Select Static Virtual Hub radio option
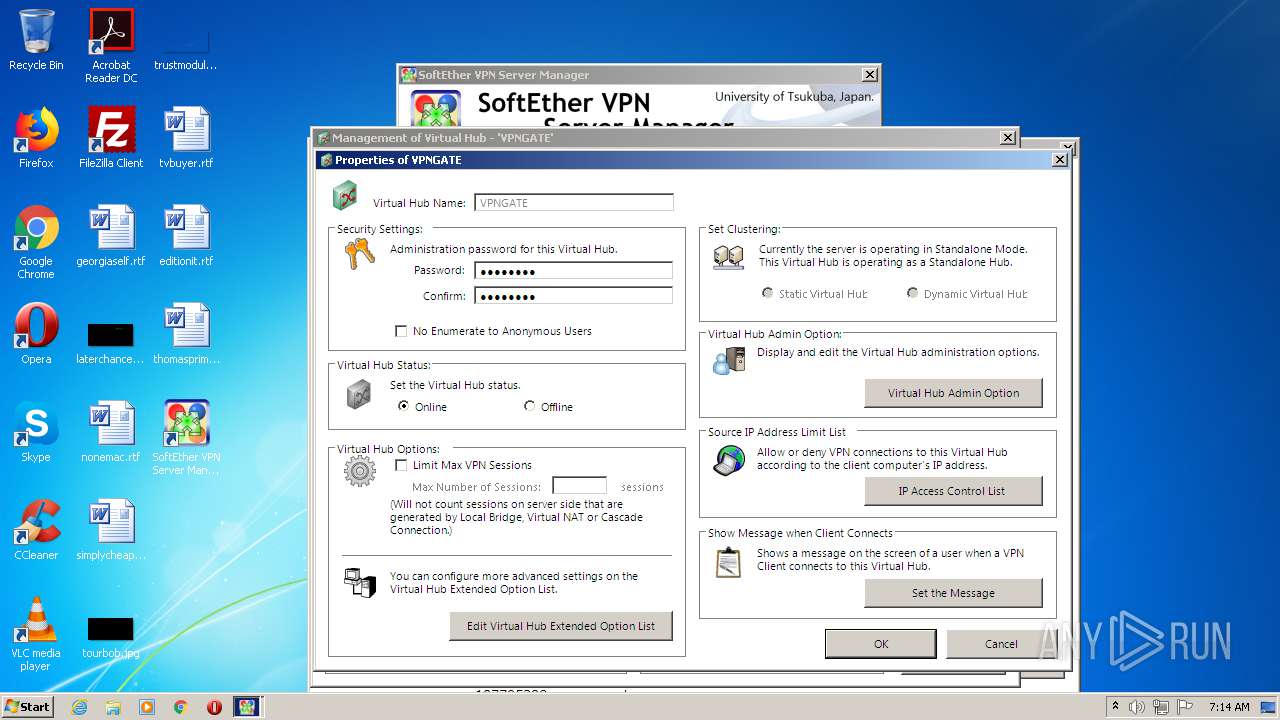Viewport: 1280px width, 720px height. point(767,293)
